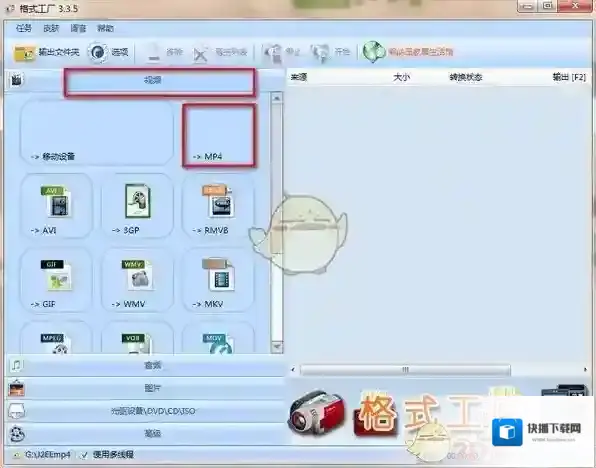596x468 pixels.
Task: Click the 转换状态 column header
Action: coord(466,77)
